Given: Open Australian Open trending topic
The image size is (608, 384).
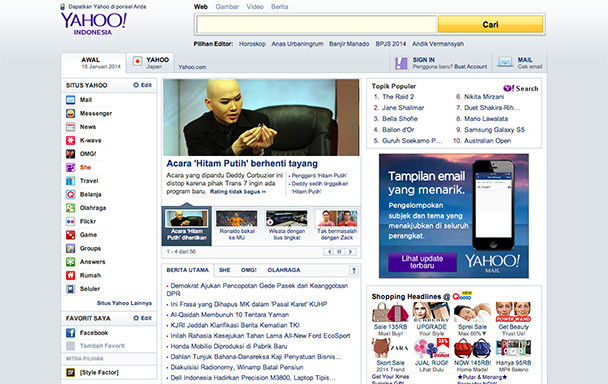Looking at the screenshot, I should [x=487, y=141].
